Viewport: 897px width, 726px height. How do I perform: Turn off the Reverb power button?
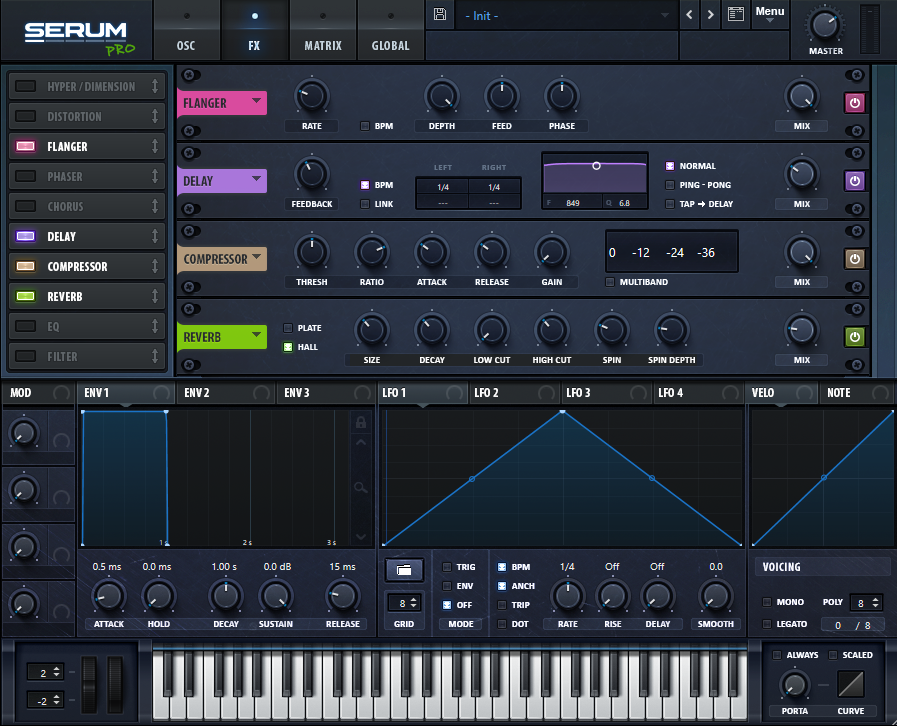[x=855, y=337]
